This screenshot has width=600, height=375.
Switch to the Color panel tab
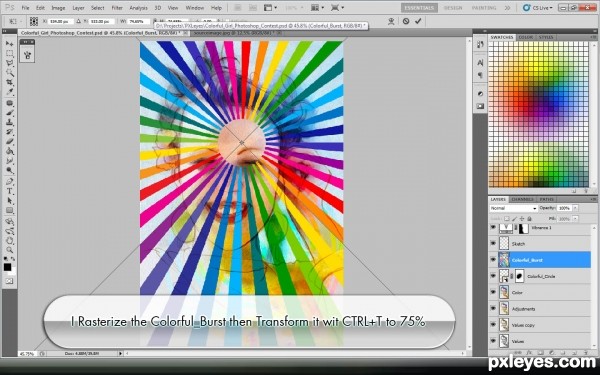526,37
